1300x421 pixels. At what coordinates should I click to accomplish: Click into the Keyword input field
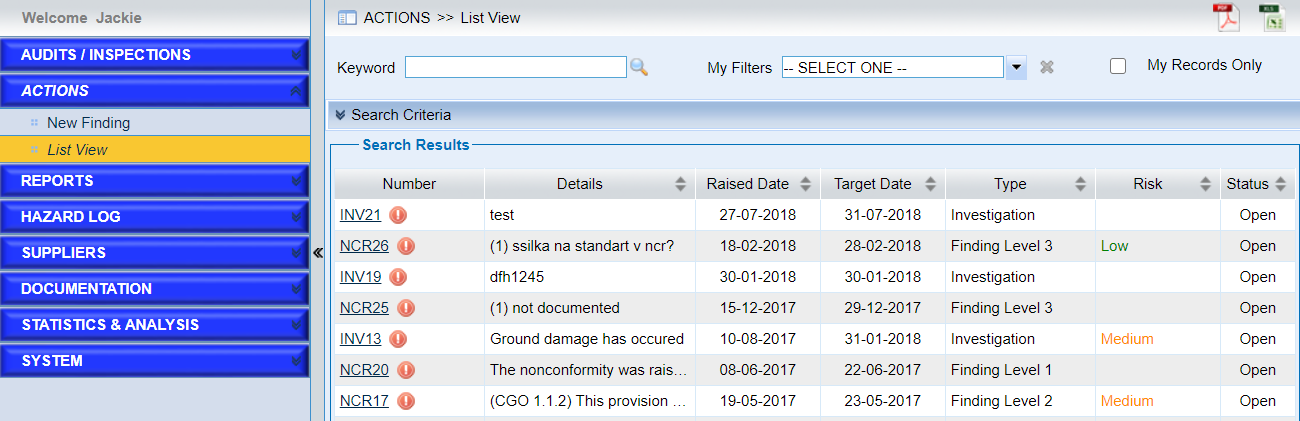coord(515,67)
